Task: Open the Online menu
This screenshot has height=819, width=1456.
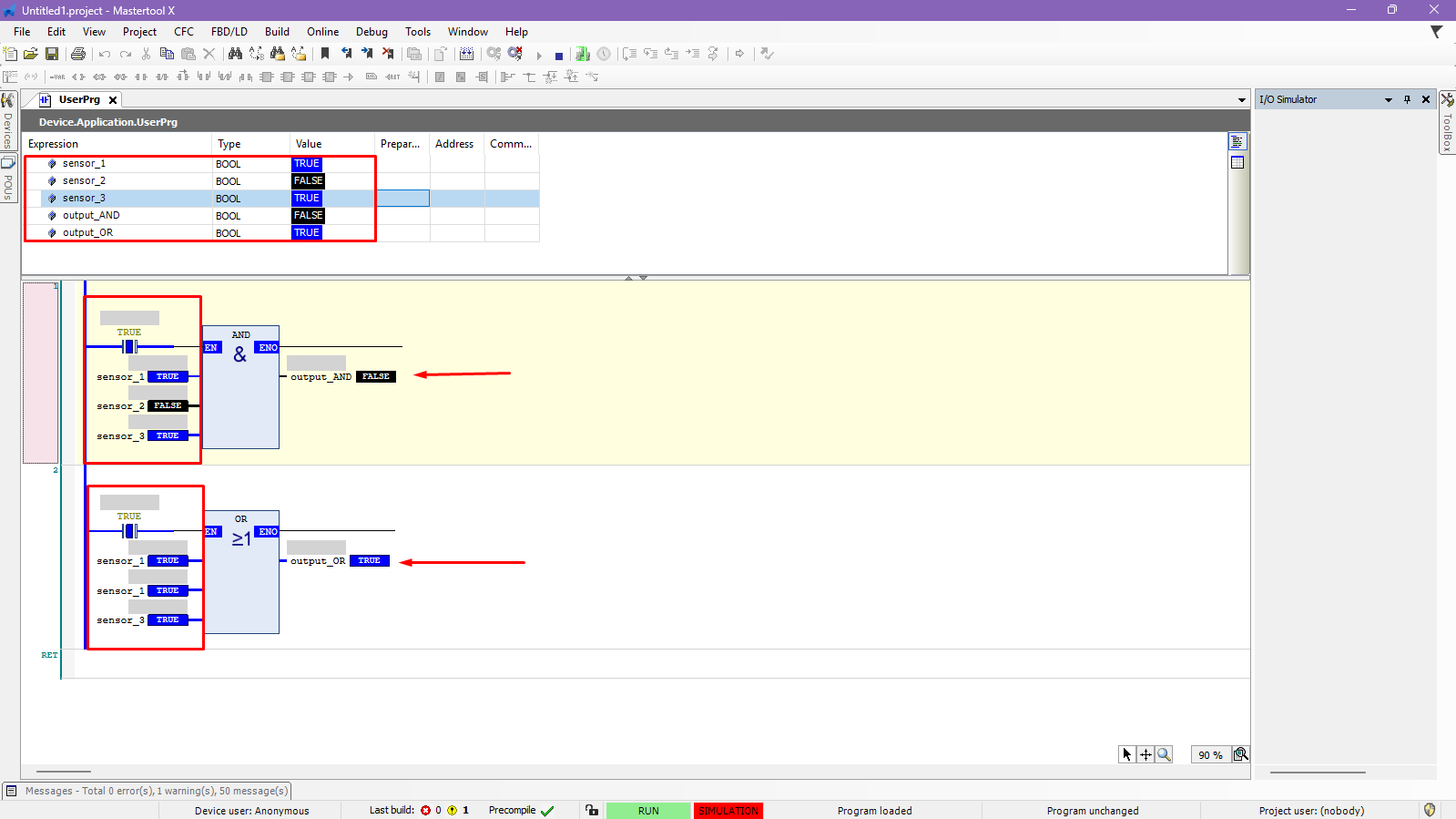Action: point(322,32)
